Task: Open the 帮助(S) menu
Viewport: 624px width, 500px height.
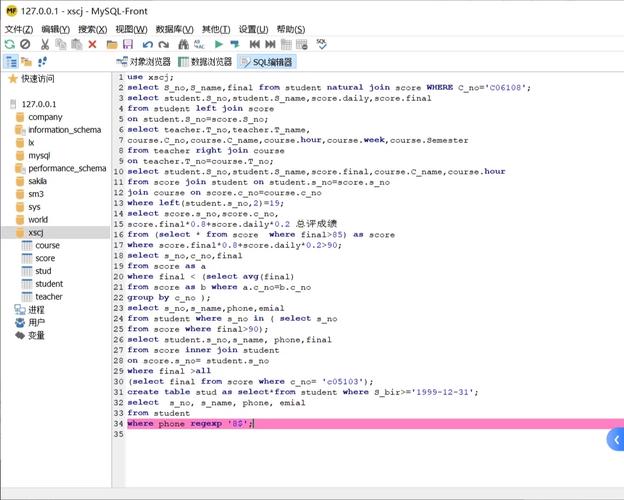Action: coord(291,29)
